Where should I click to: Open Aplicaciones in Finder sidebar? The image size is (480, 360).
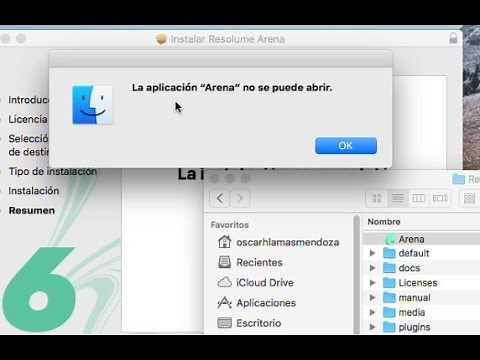(x=266, y=303)
